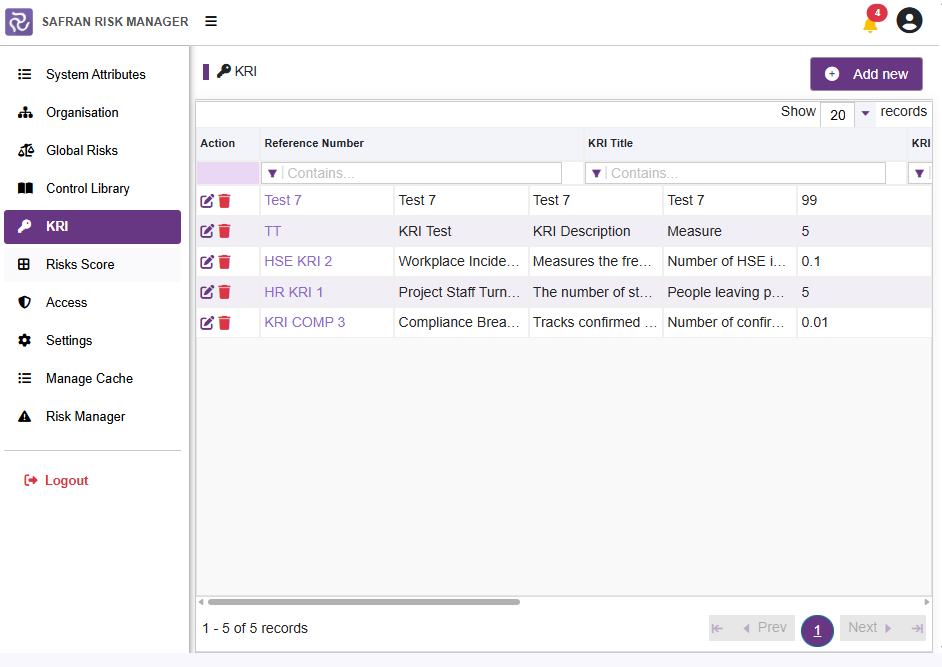The height and width of the screenshot is (667, 942).
Task: Click the Add new button
Action: pyautogui.click(x=866, y=74)
